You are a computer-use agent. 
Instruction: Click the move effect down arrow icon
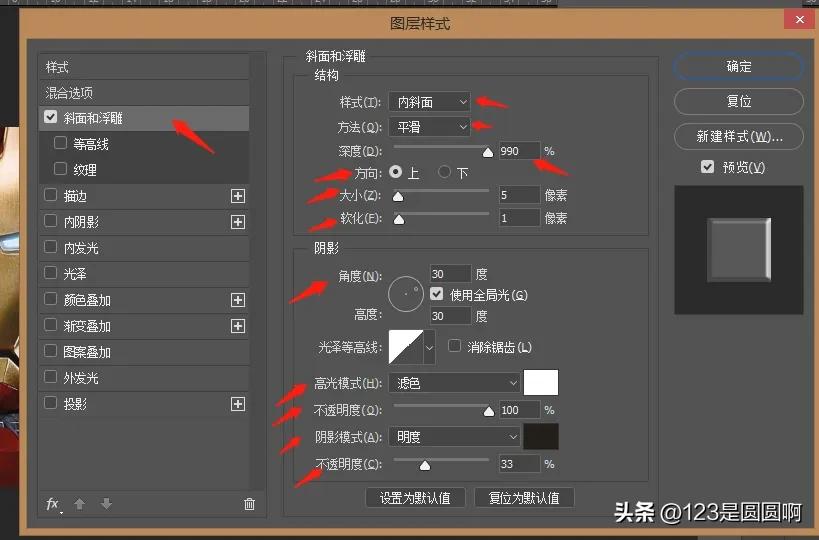[x=106, y=504]
